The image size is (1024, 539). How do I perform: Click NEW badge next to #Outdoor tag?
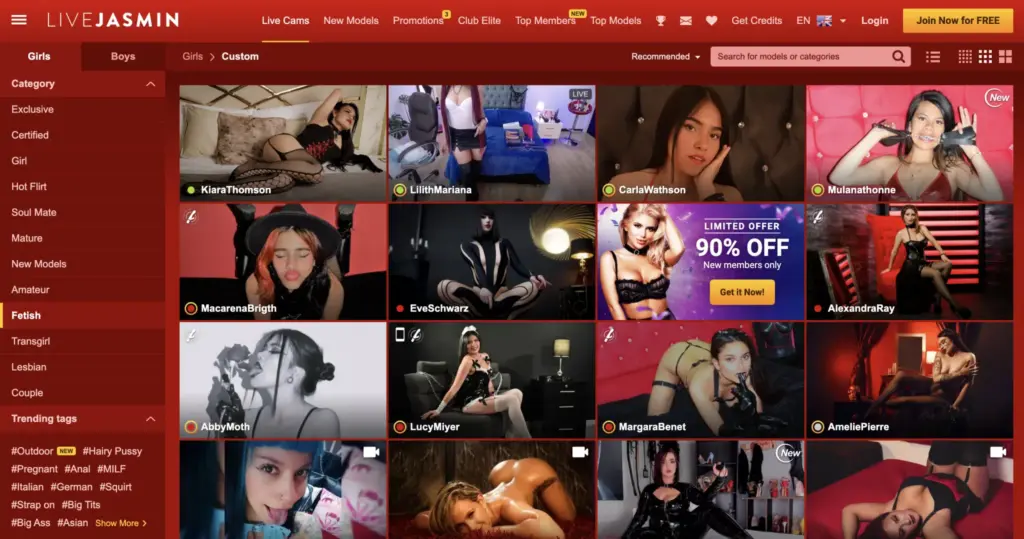(66, 451)
